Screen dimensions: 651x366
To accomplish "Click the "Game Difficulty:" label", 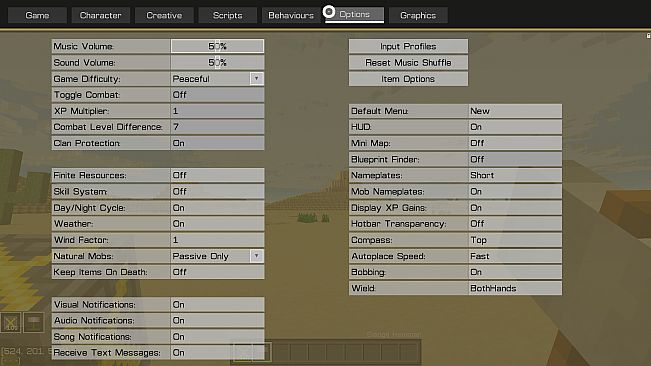I will [x=87, y=79].
